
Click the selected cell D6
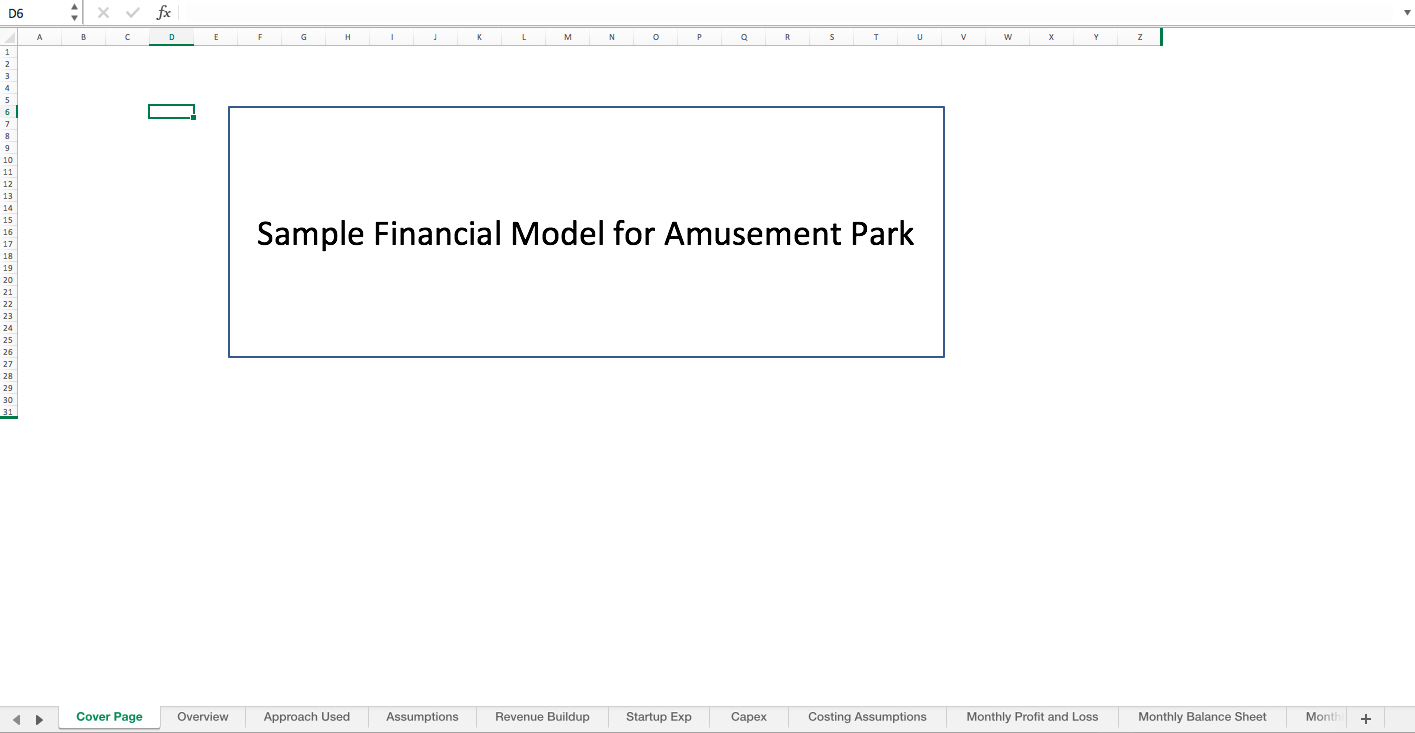(x=171, y=112)
